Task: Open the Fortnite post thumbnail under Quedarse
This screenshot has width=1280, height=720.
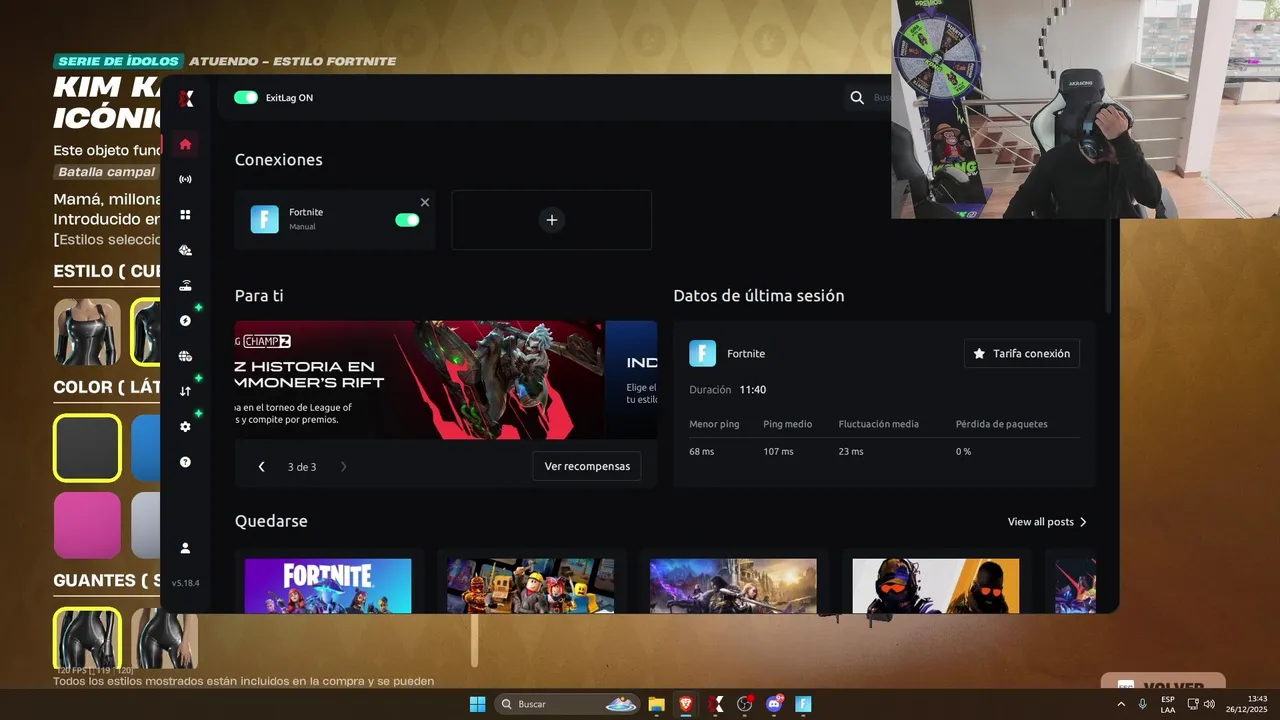Action: click(328, 586)
